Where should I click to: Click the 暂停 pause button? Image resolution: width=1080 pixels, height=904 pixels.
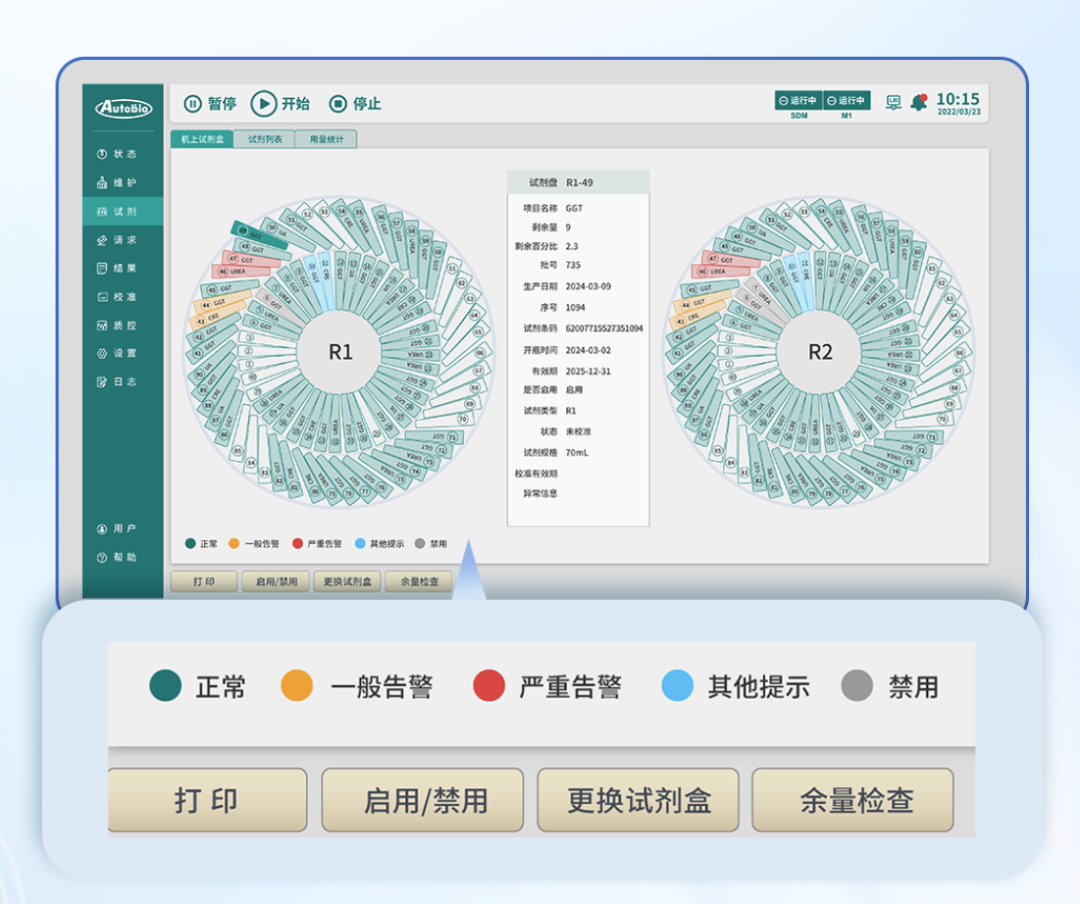[x=210, y=104]
